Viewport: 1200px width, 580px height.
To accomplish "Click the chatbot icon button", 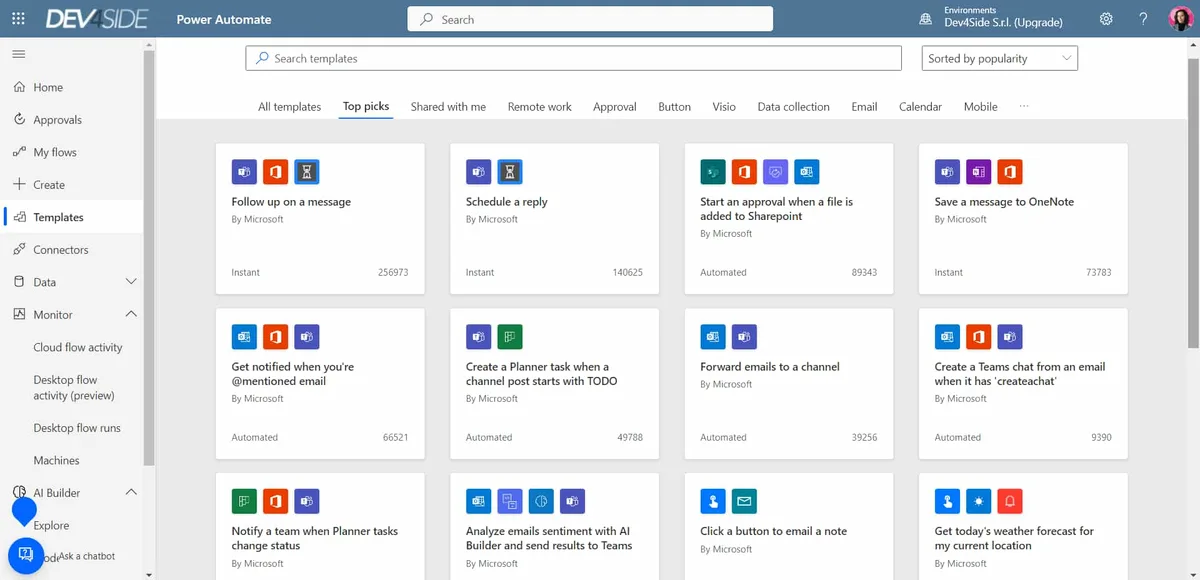I will point(26,555).
